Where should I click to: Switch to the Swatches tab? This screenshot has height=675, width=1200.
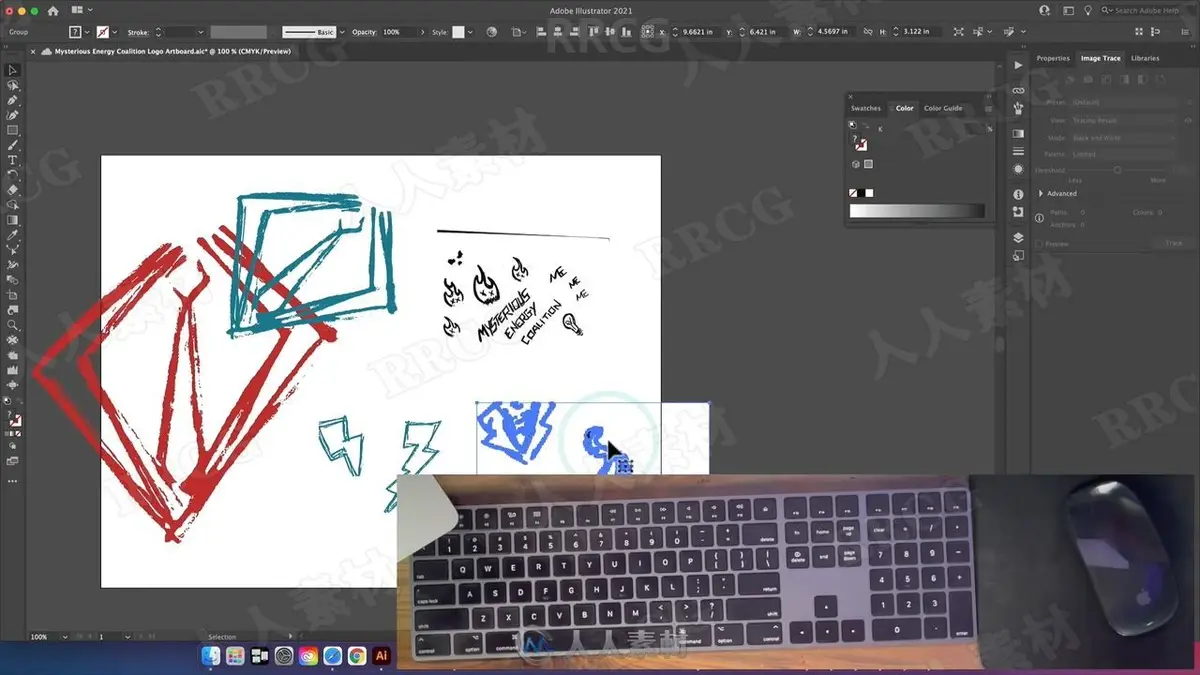[x=866, y=108]
